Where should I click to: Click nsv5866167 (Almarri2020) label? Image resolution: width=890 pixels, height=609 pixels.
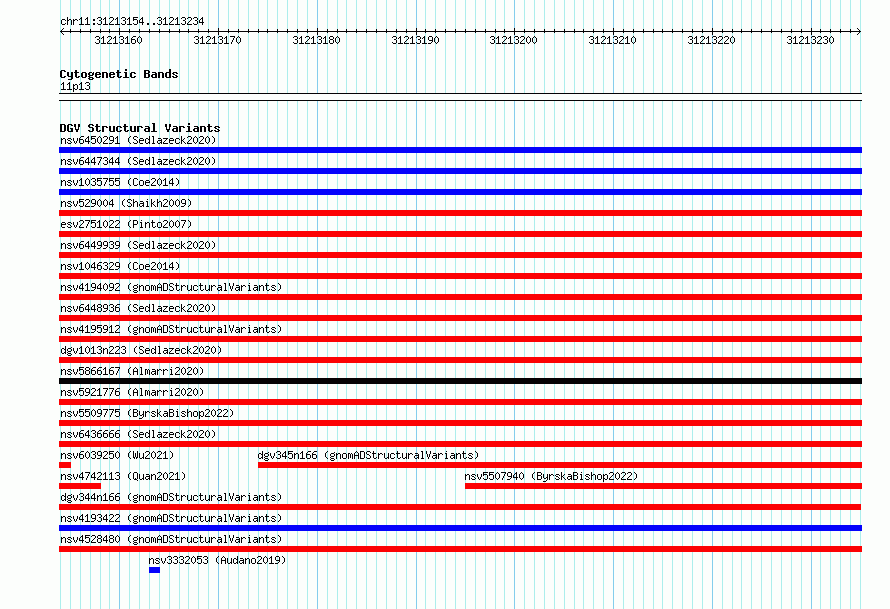click(132, 371)
